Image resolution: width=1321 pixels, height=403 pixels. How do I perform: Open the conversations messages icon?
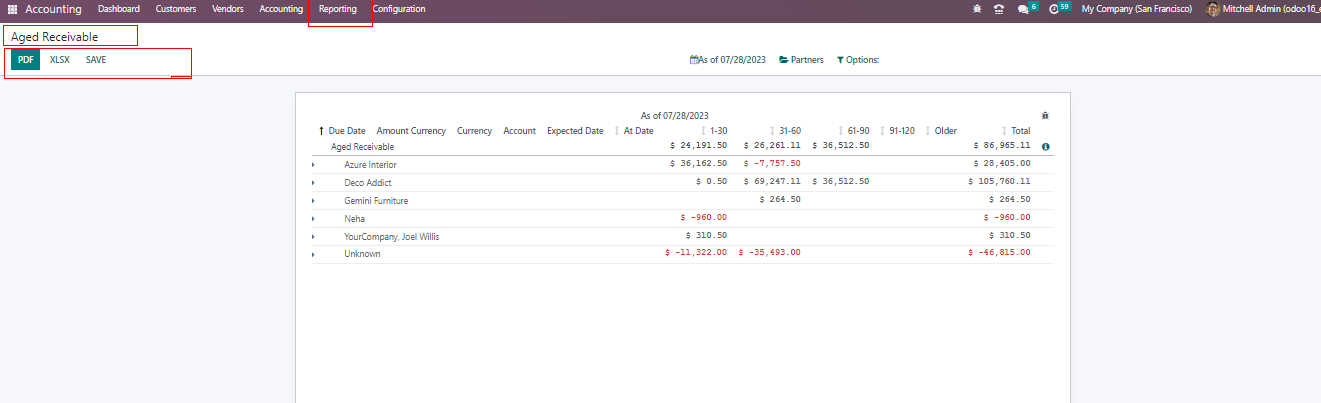tap(1023, 9)
